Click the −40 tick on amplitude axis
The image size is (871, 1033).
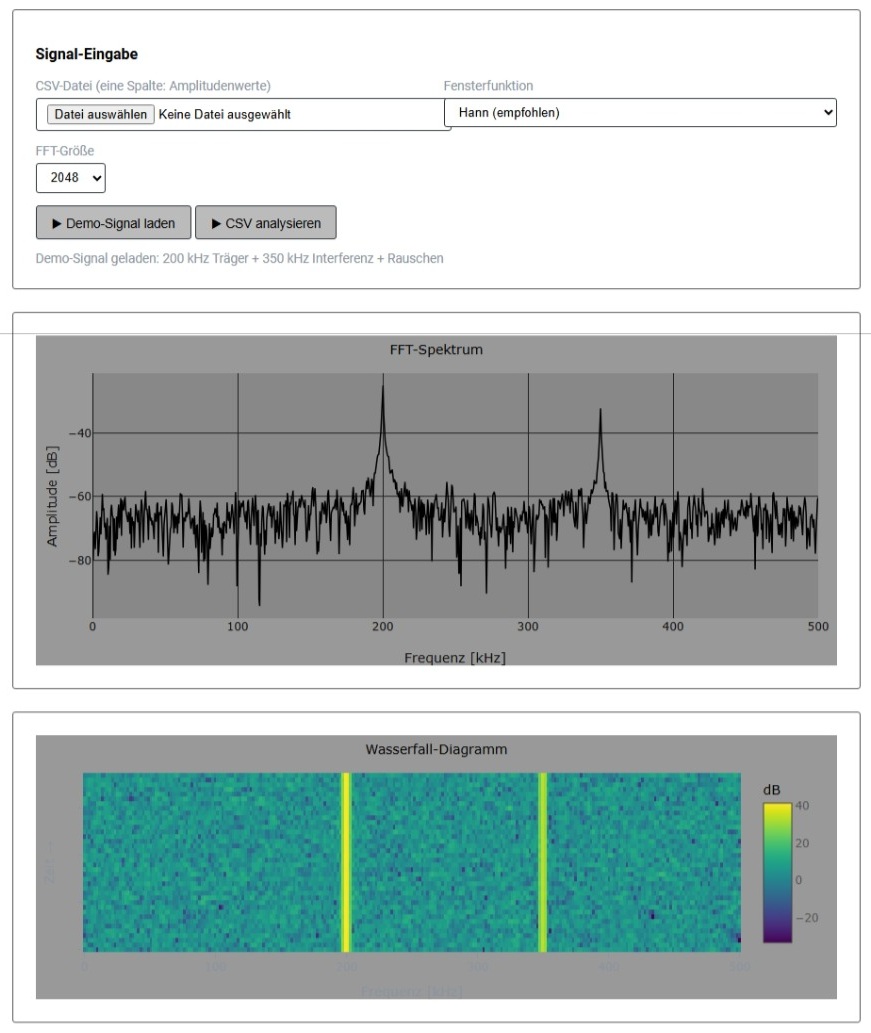(78, 433)
